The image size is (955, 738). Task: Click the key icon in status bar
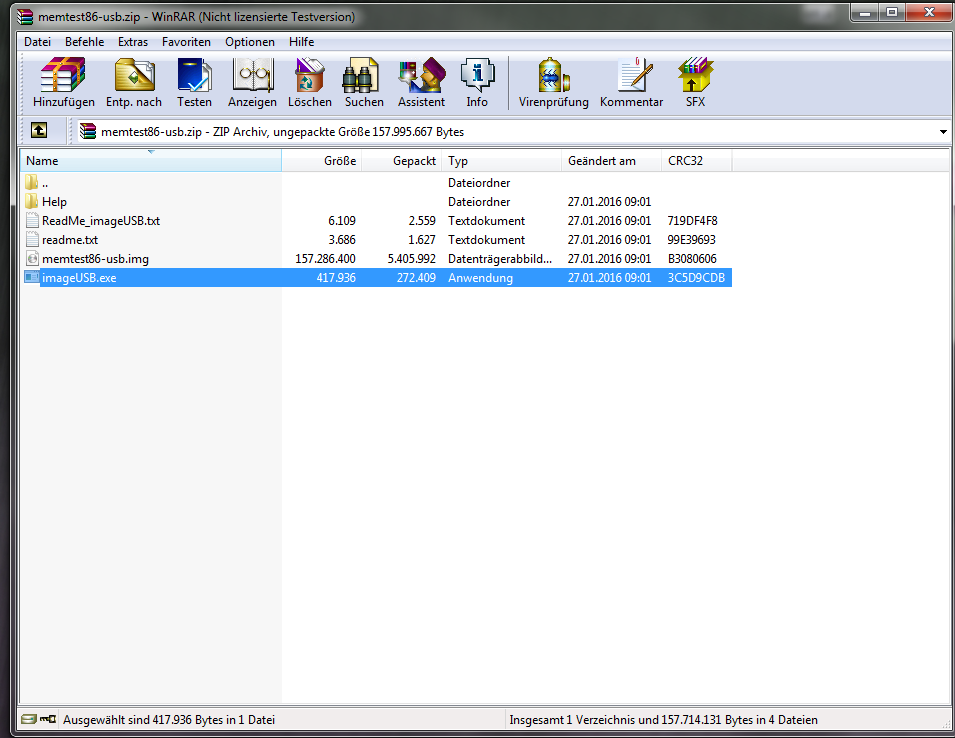pos(48,719)
